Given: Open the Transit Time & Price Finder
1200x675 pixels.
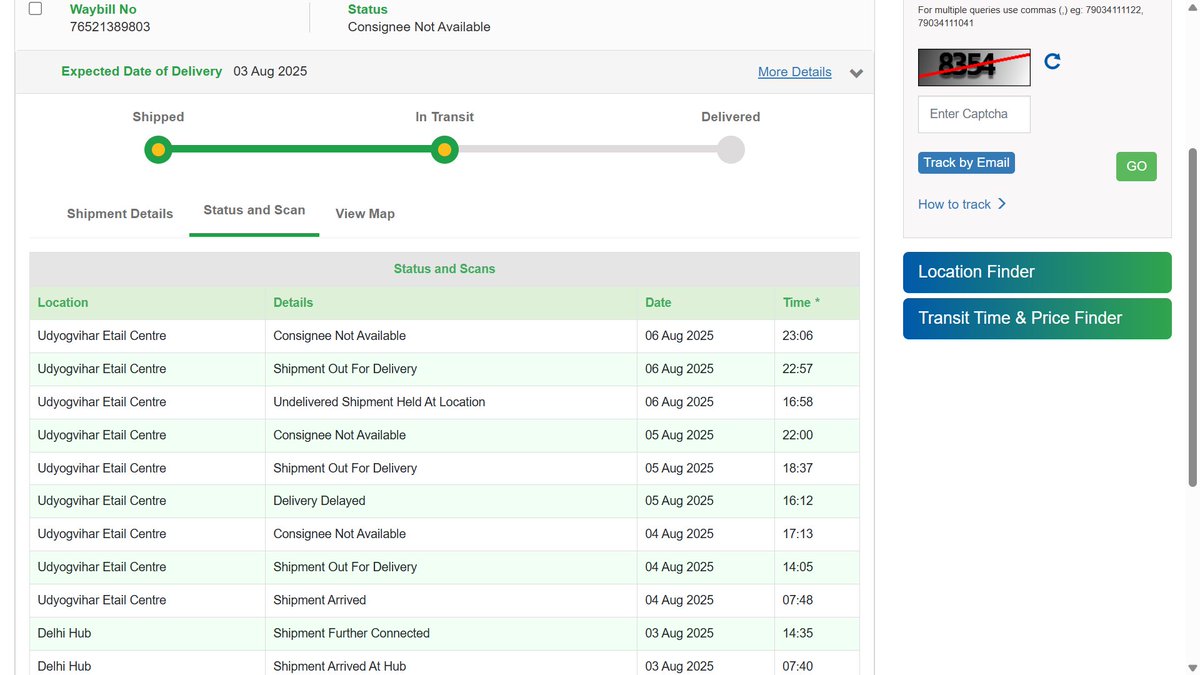Looking at the screenshot, I should (x=1036, y=319).
